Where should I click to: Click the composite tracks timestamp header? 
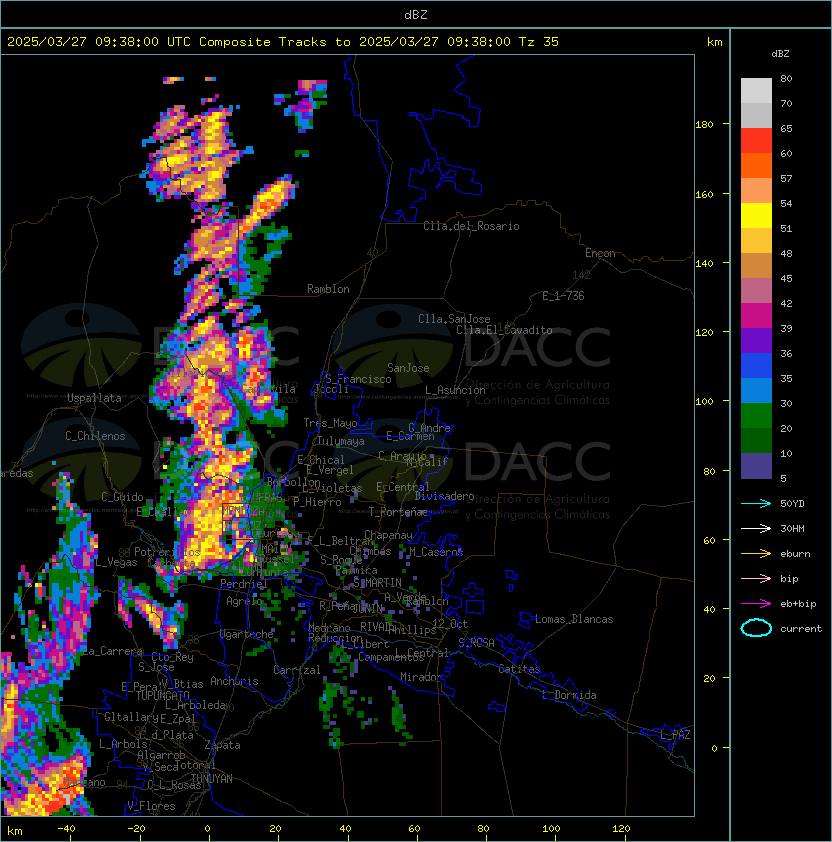(283, 42)
